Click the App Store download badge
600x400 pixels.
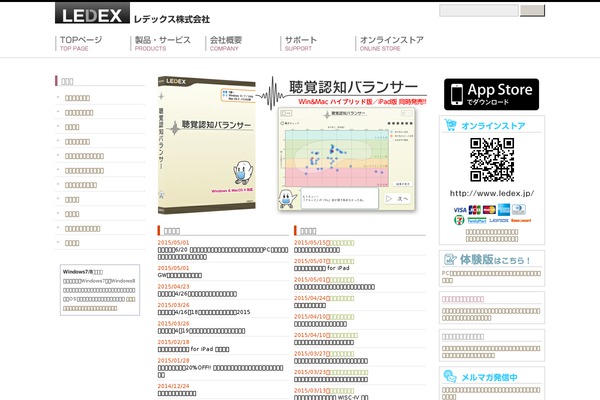491,95
